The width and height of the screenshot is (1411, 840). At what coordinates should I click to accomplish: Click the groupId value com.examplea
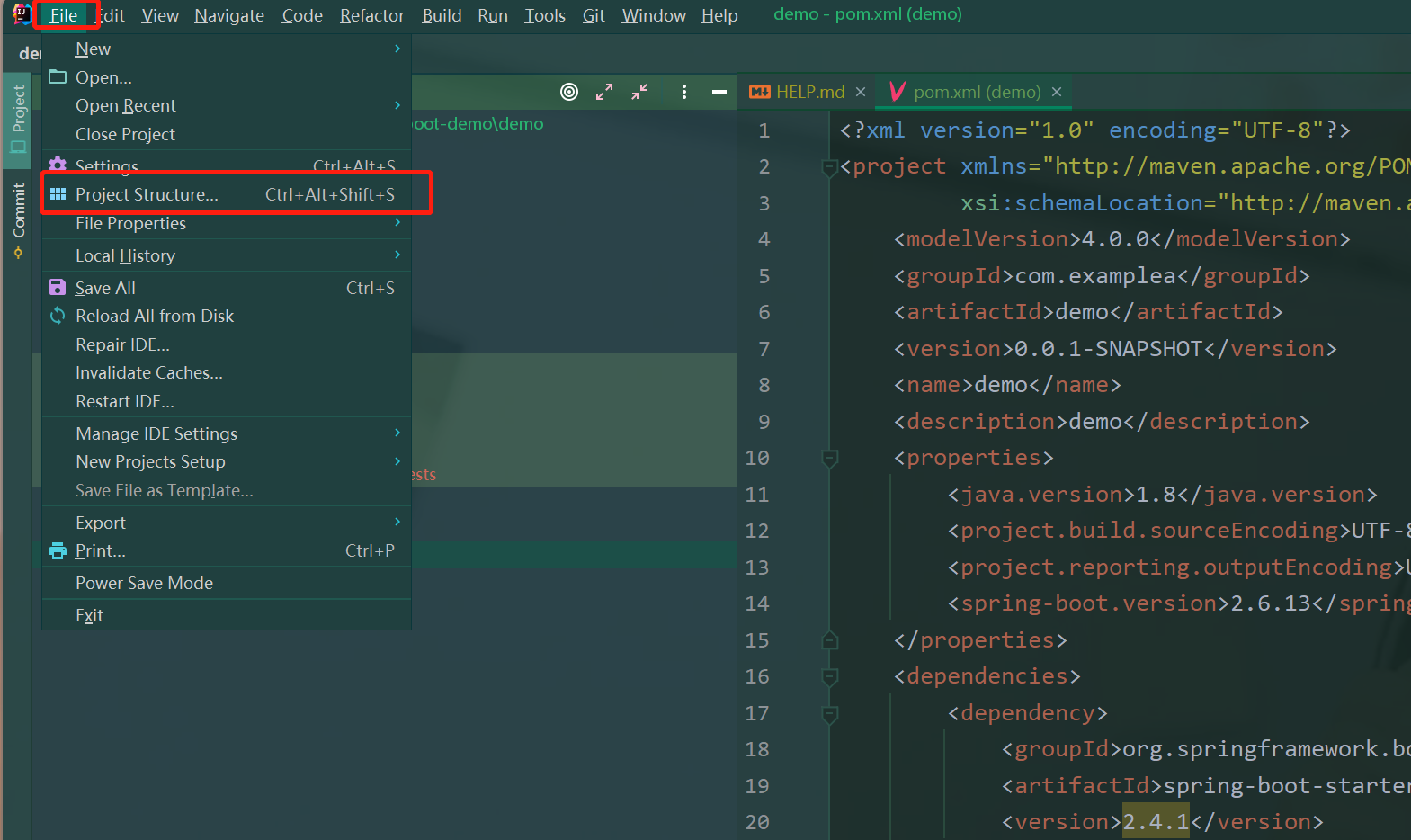point(1095,276)
